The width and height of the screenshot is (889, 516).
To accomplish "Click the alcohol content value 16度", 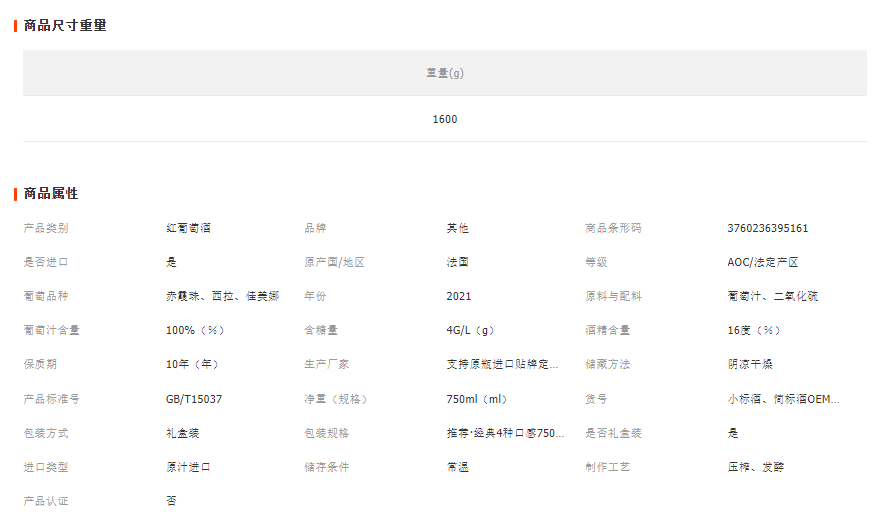I will click(x=754, y=330).
